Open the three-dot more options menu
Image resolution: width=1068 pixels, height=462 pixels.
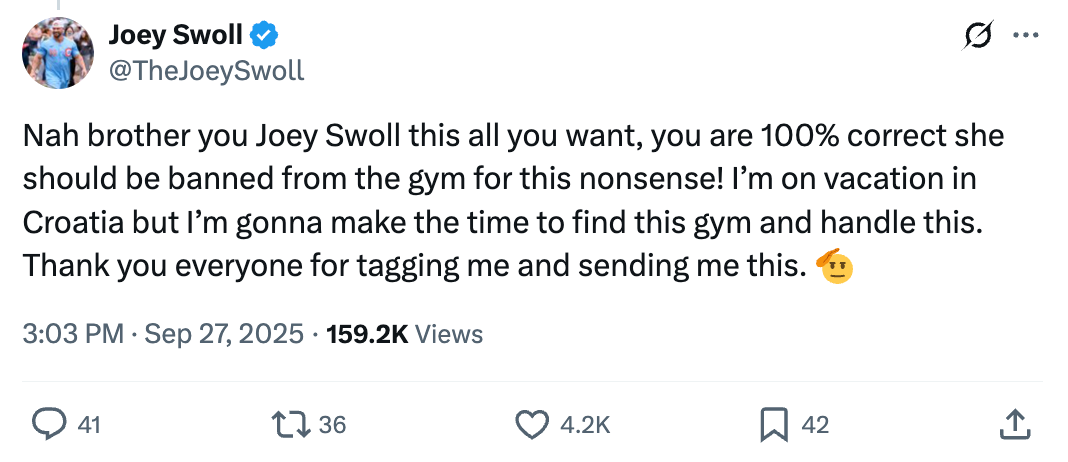click(1026, 35)
